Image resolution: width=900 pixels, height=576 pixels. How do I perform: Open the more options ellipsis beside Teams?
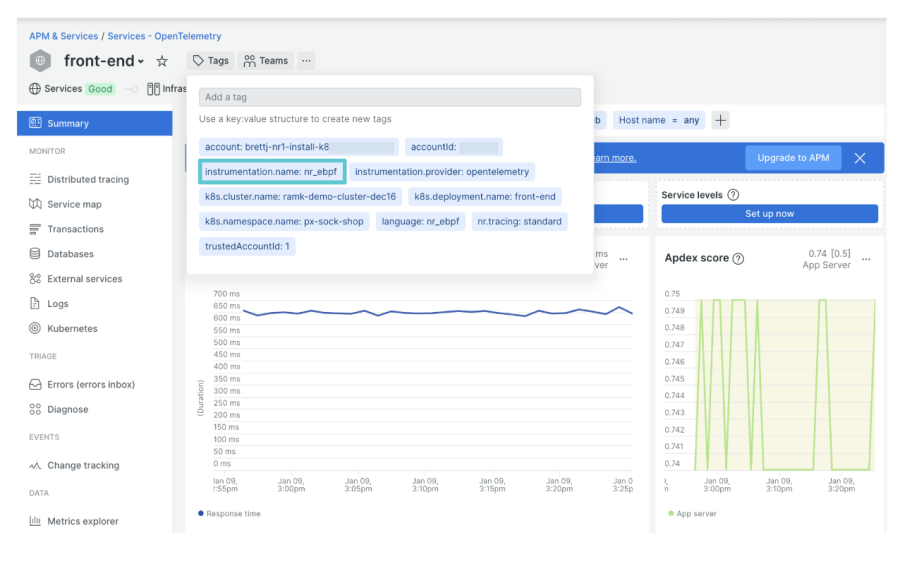click(x=306, y=61)
